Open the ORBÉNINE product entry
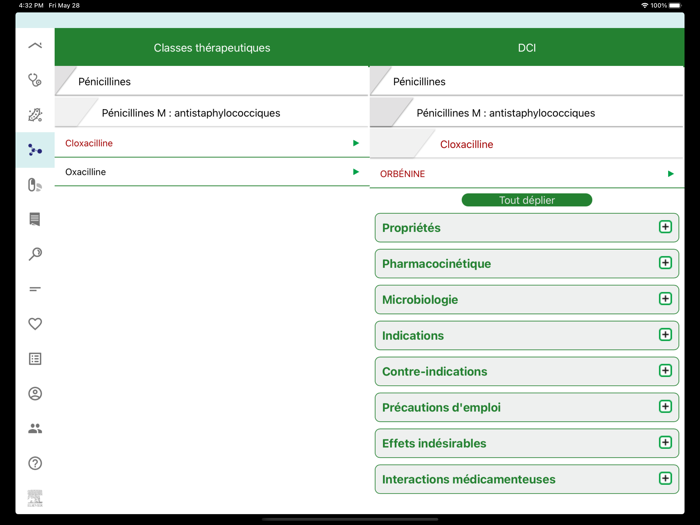700x525 pixels. pyautogui.click(x=527, y=174)
